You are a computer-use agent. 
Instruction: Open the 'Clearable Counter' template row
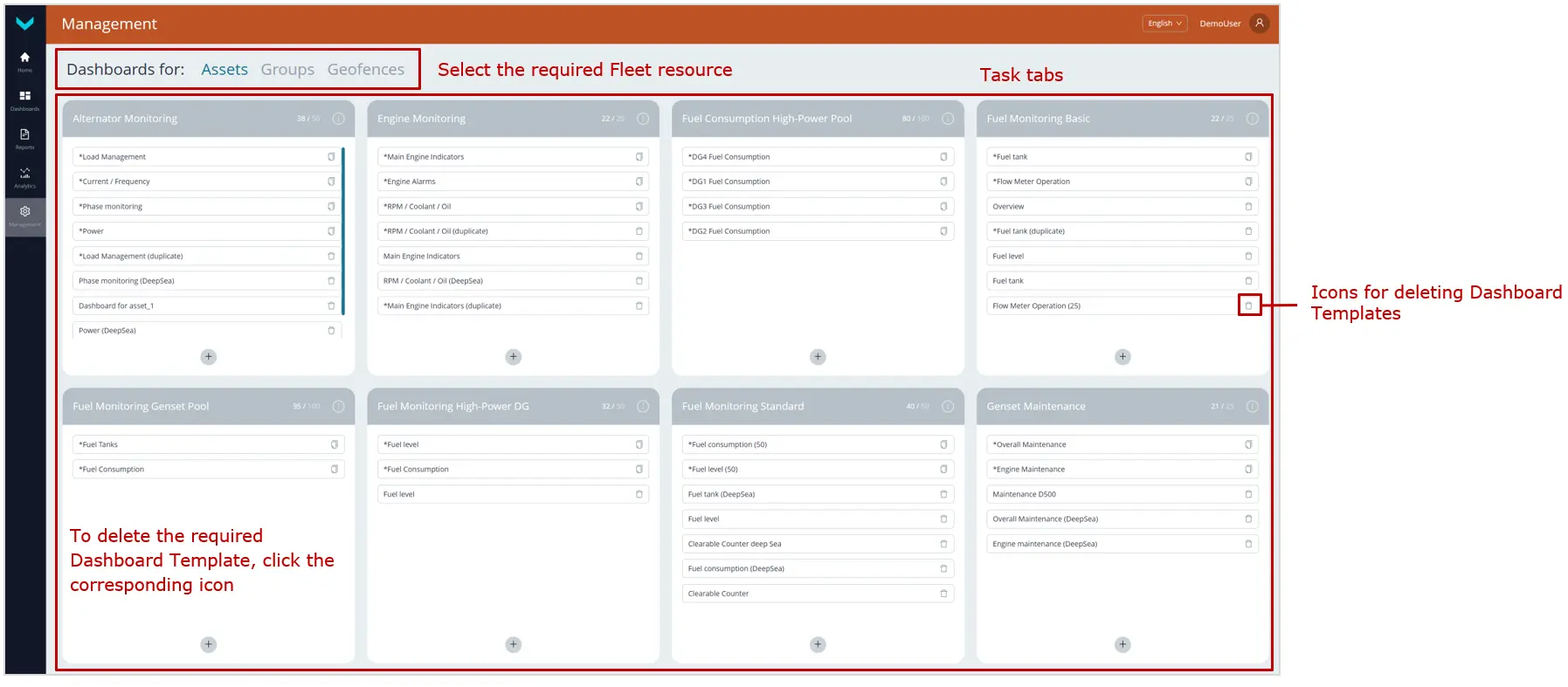818,594
